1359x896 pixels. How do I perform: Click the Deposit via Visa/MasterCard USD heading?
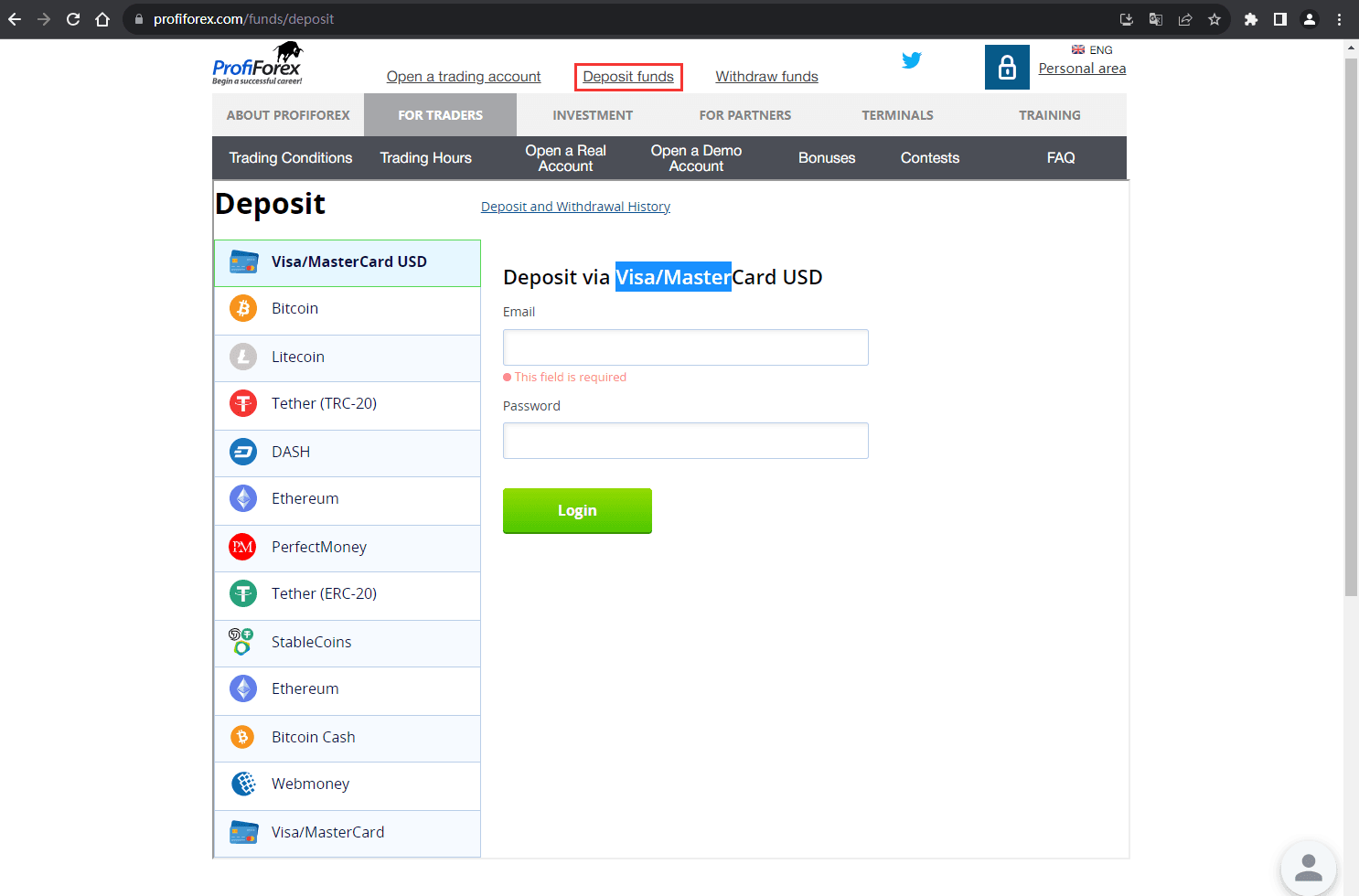[662, 277]
